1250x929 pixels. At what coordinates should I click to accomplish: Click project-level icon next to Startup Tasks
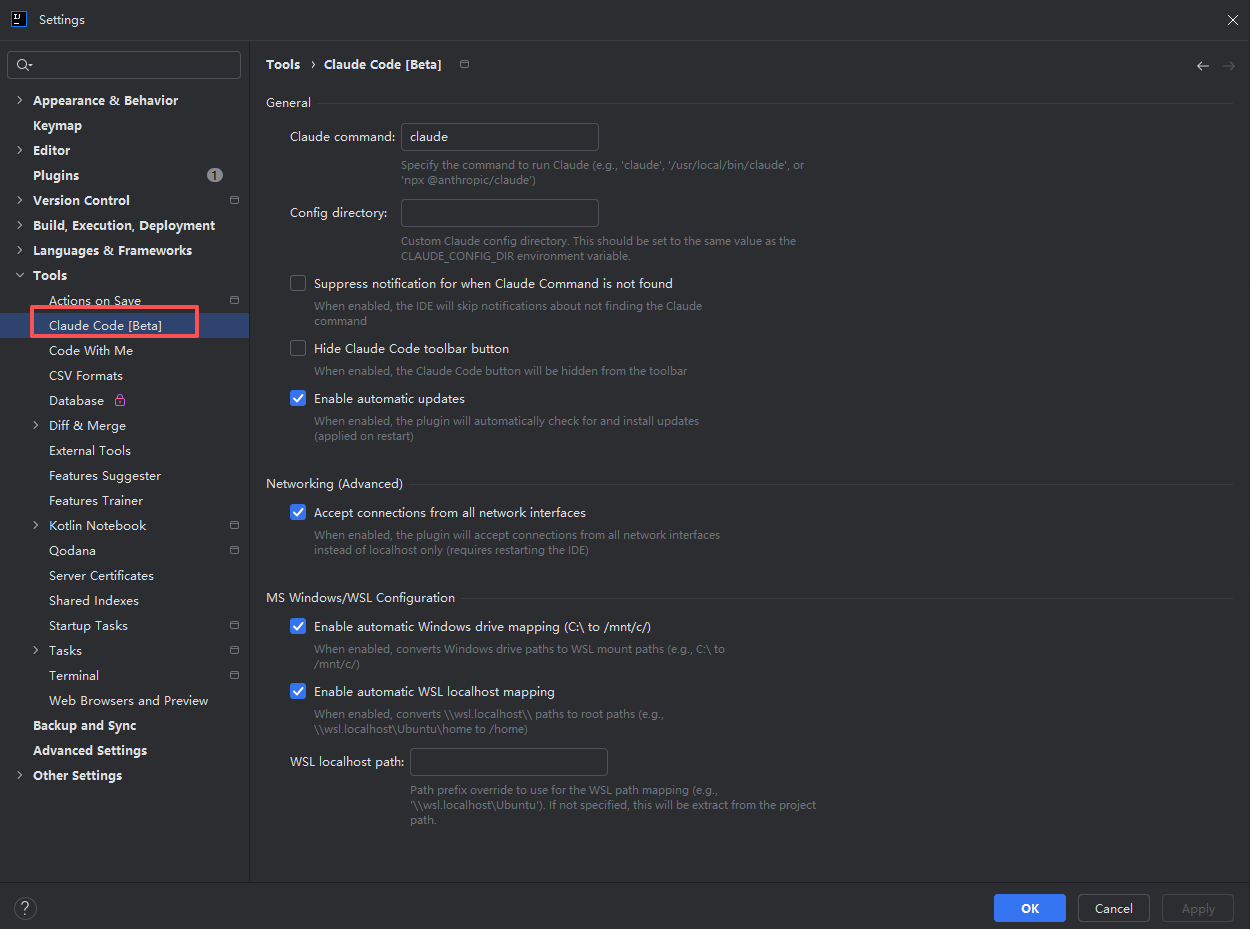point(234,625)
